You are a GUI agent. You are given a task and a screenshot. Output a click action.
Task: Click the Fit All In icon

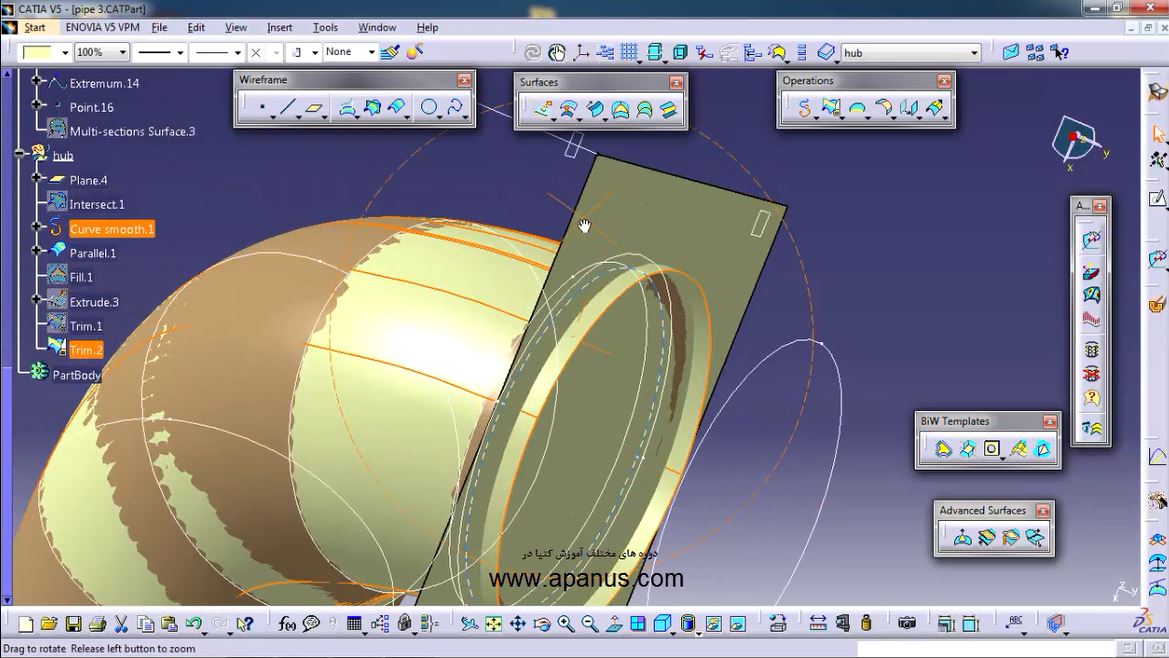tap(494, 624)
